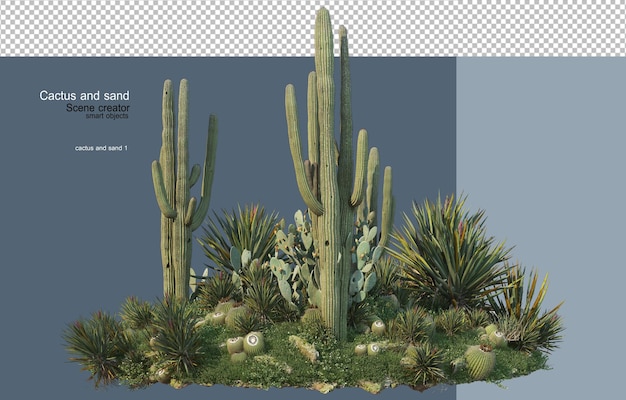Click the 'Cactus and sand' title text

(84, 95)
